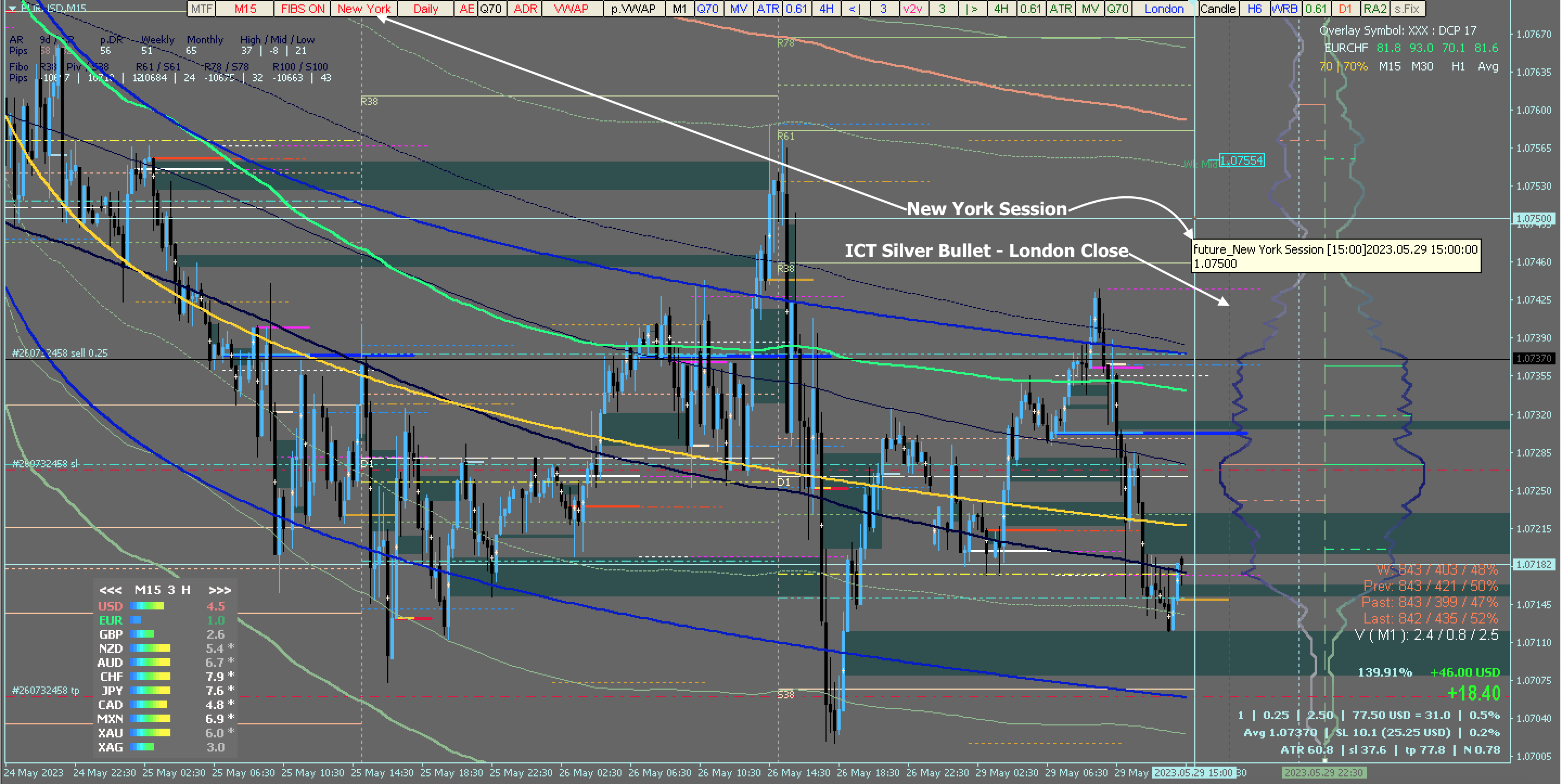Click the s.Fix toolbar button

(1407, 9)
